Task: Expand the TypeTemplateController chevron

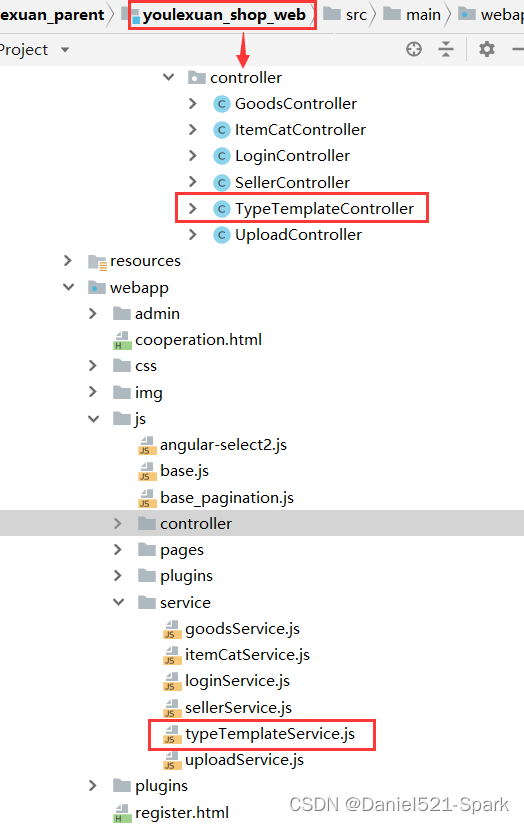Action: [x=193, y=209]
